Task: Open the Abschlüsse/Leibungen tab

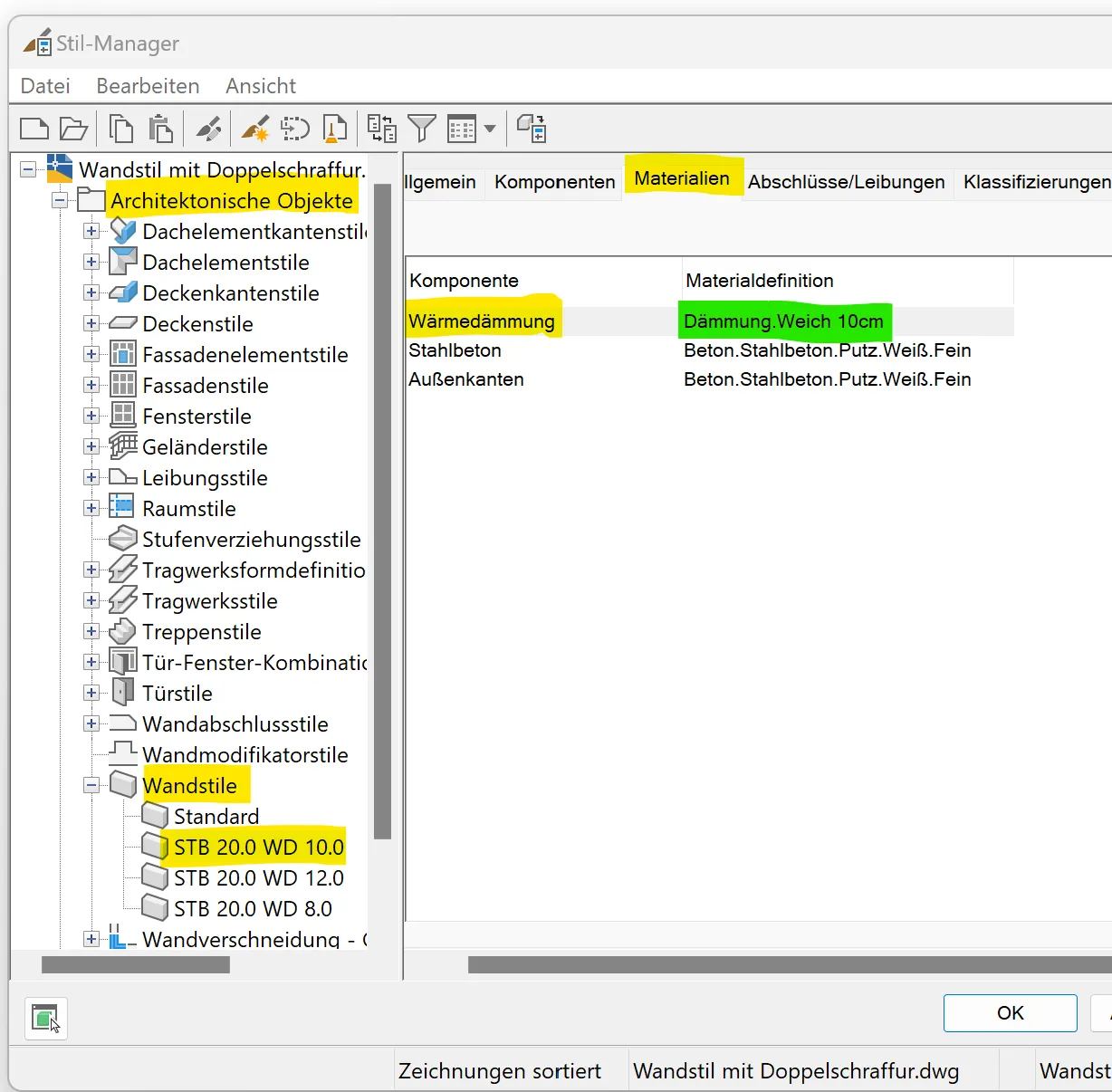Action: click(x=846, y=182)
